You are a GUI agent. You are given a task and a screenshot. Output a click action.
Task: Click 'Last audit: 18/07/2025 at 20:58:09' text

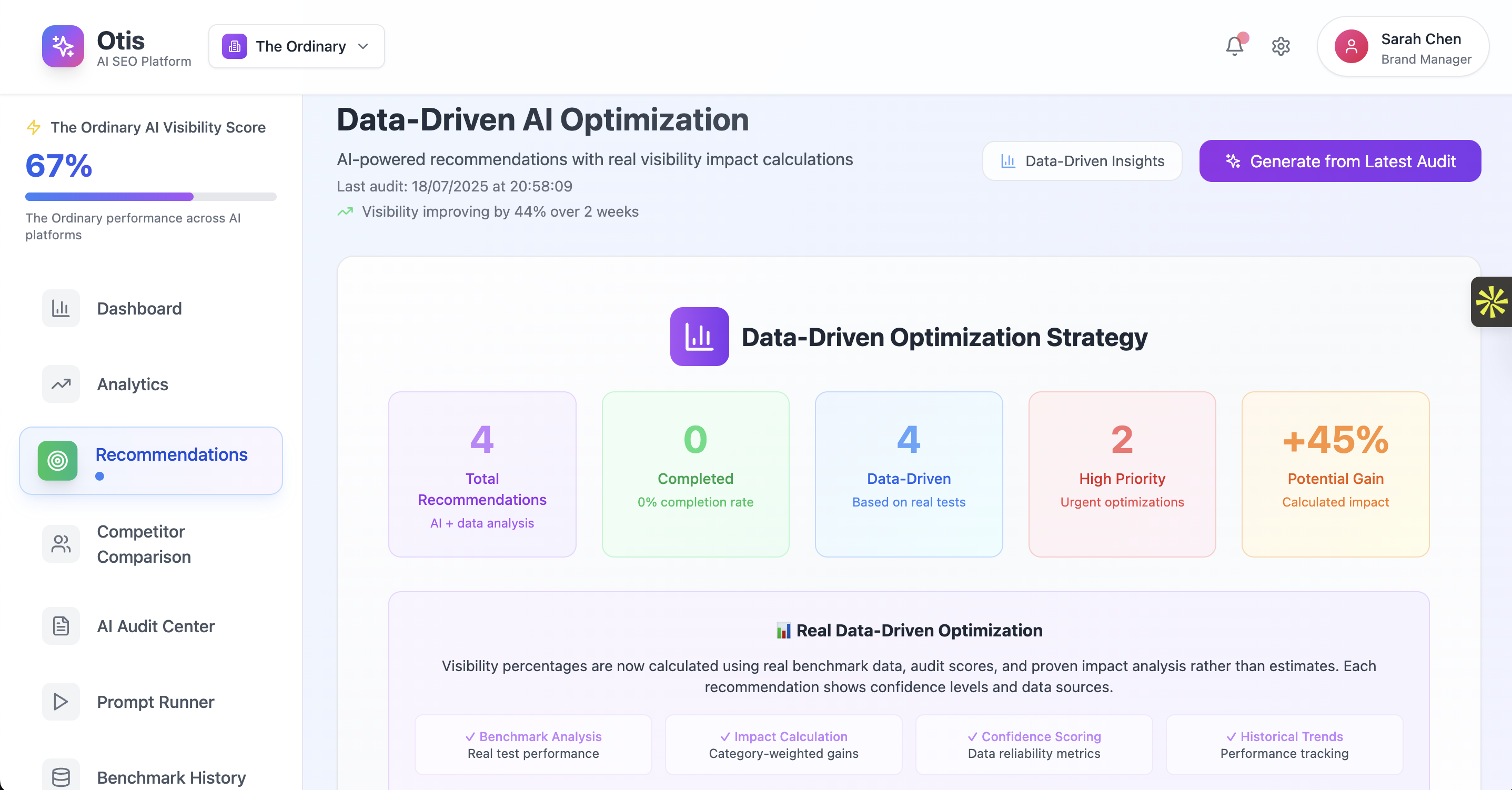coord(455,186)
